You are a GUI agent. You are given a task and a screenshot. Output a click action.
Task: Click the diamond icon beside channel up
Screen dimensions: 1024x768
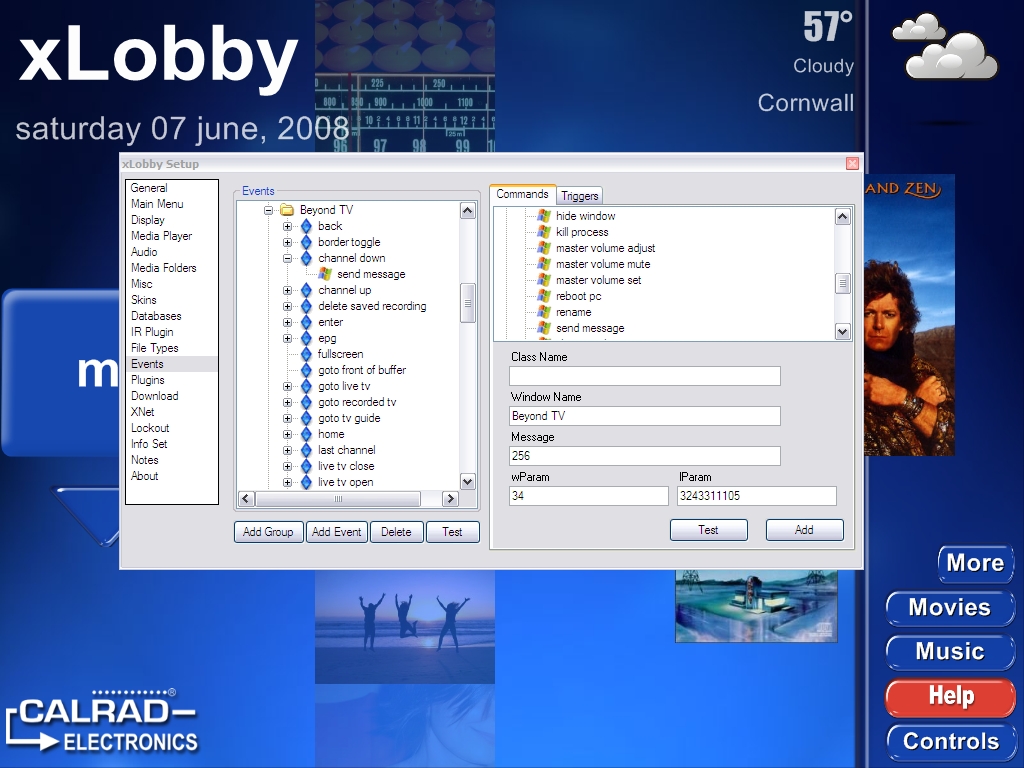pos(306,290)
